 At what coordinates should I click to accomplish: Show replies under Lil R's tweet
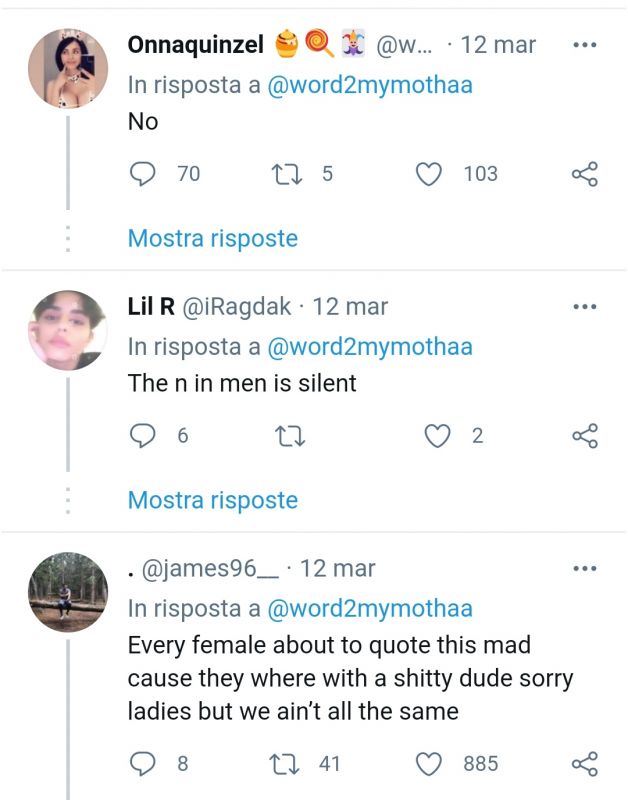pyautogui.click(x=213, y=500)
